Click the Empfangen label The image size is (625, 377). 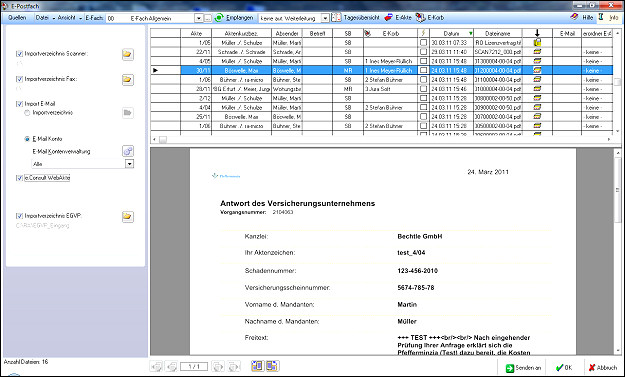[240, 18]
